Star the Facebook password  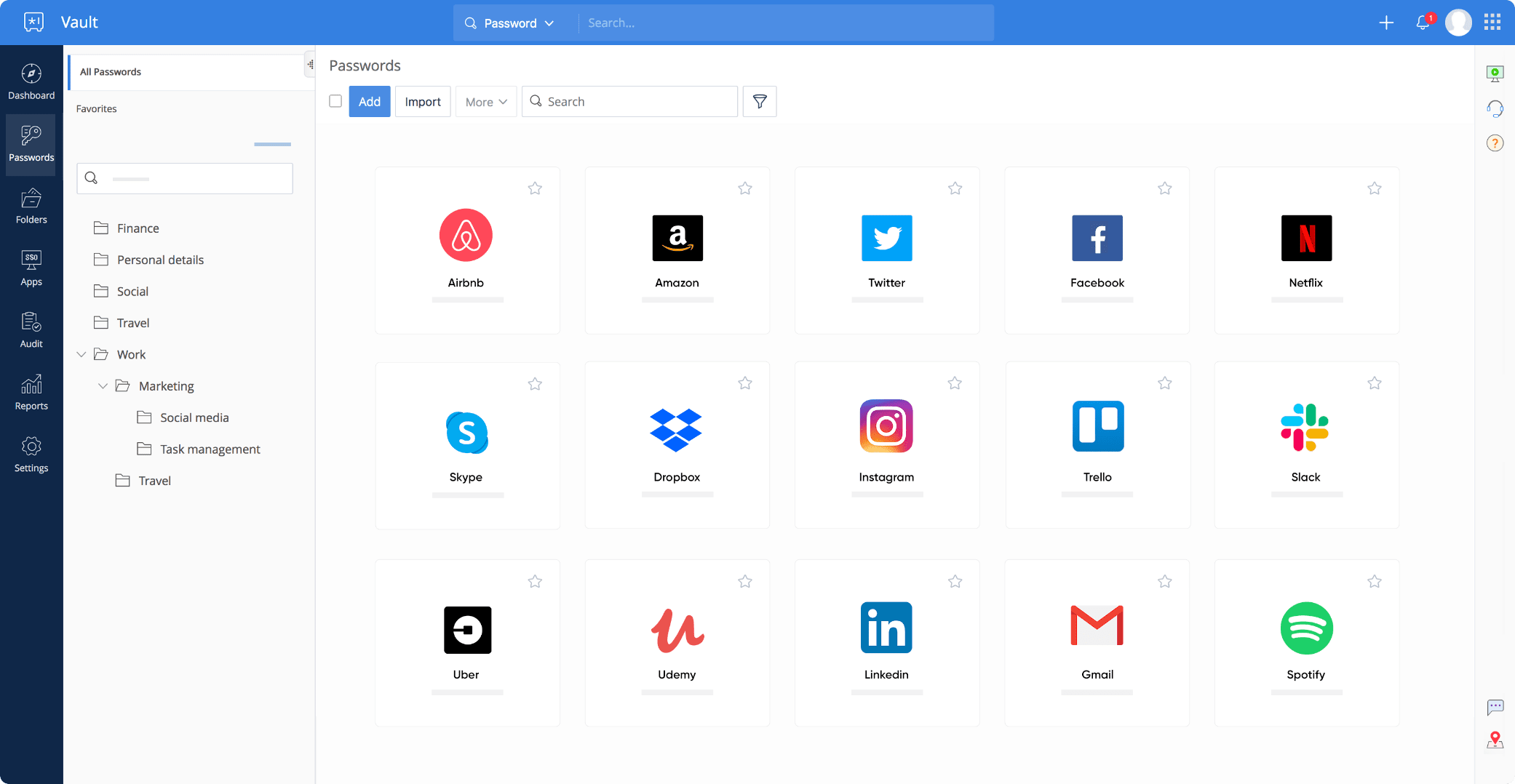[1165, 188]
